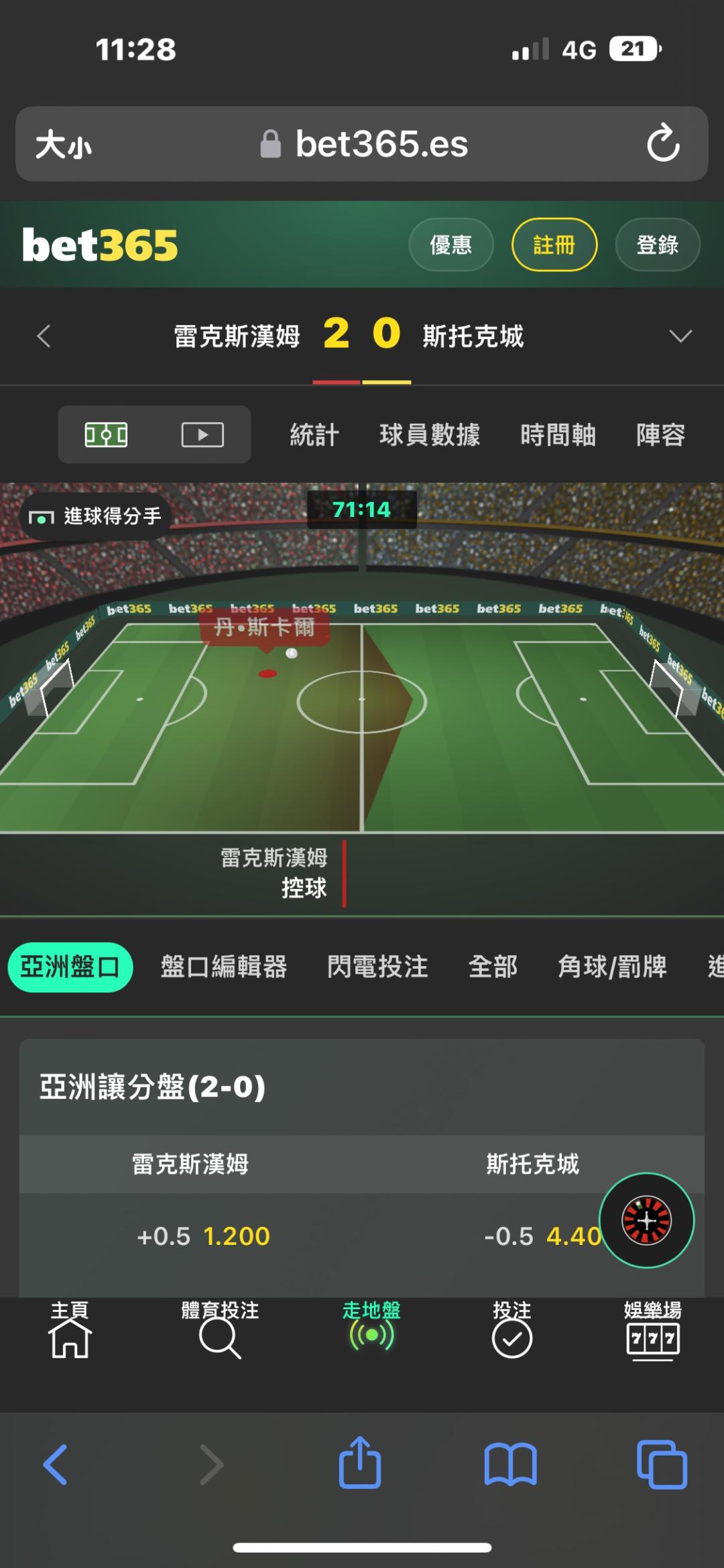Go back using match header arrow
The width and height of the screenshot is (724, 1568).
(x=44, y=336)
